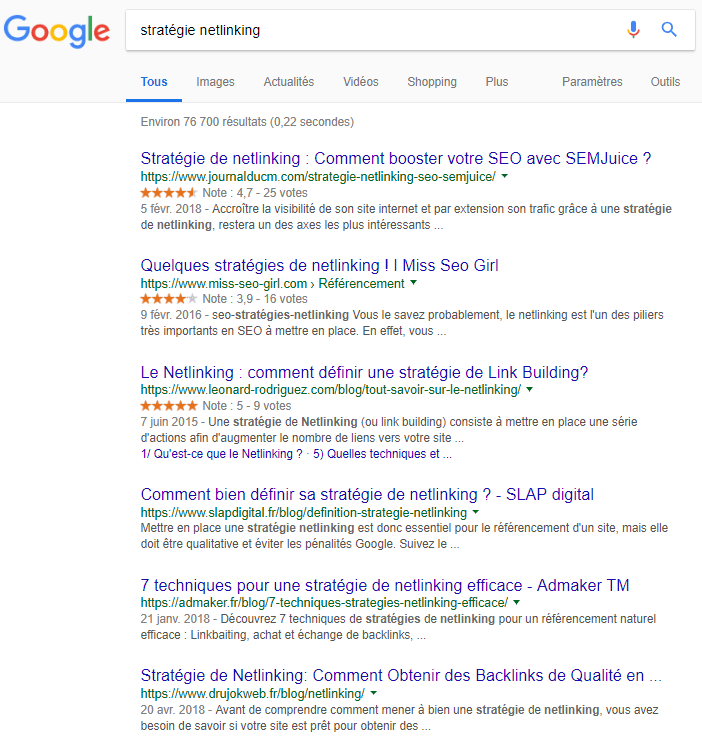Open the SLAP digital result title

pos(367,494)
